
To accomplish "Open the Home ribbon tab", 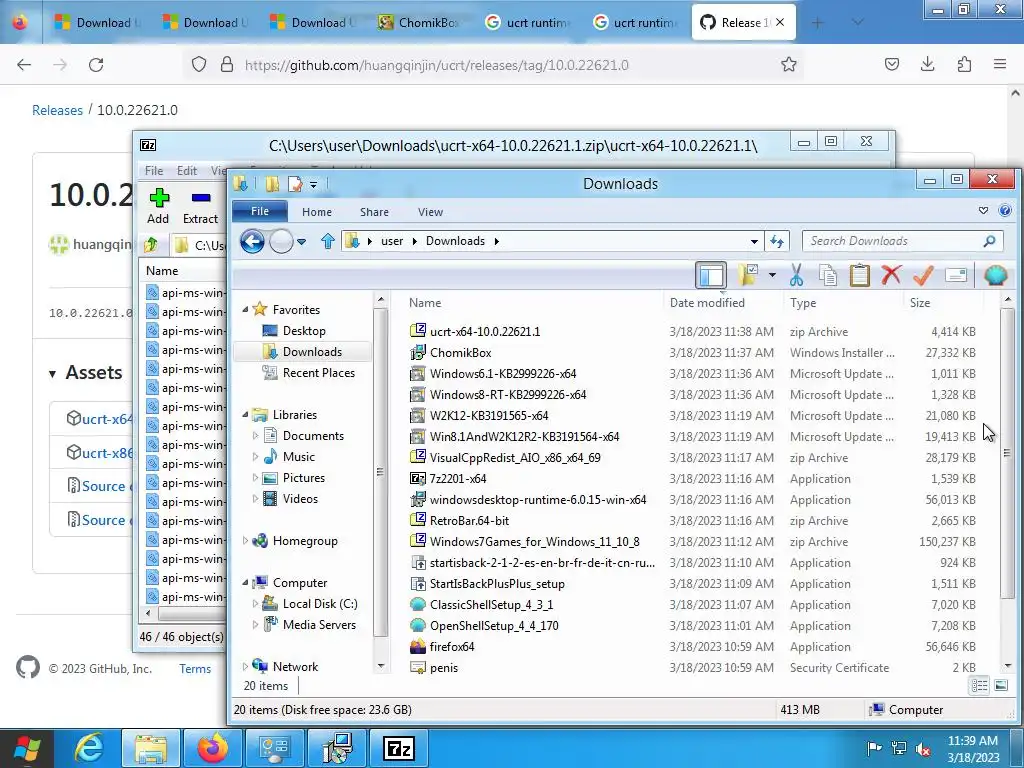I will (x=317, y=212).
